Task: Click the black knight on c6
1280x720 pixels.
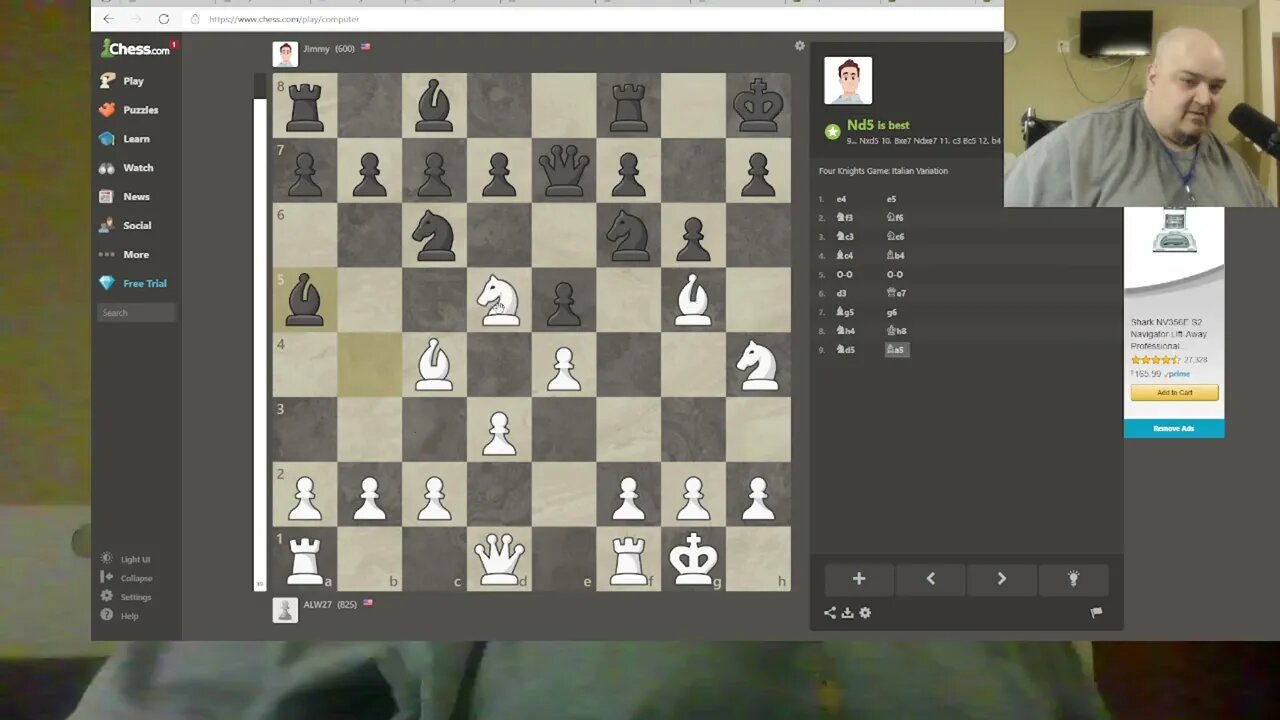Action: [434, 235]
